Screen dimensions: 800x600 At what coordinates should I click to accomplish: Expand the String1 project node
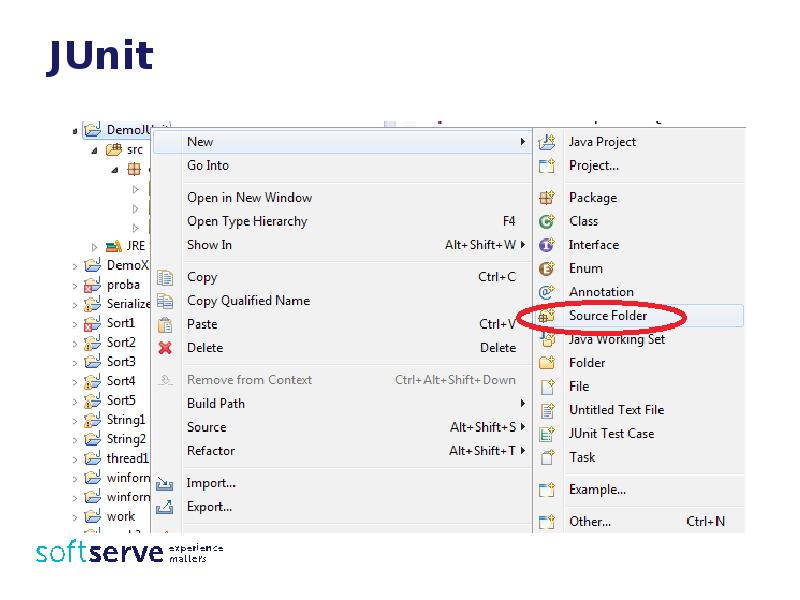click(75, 421)
